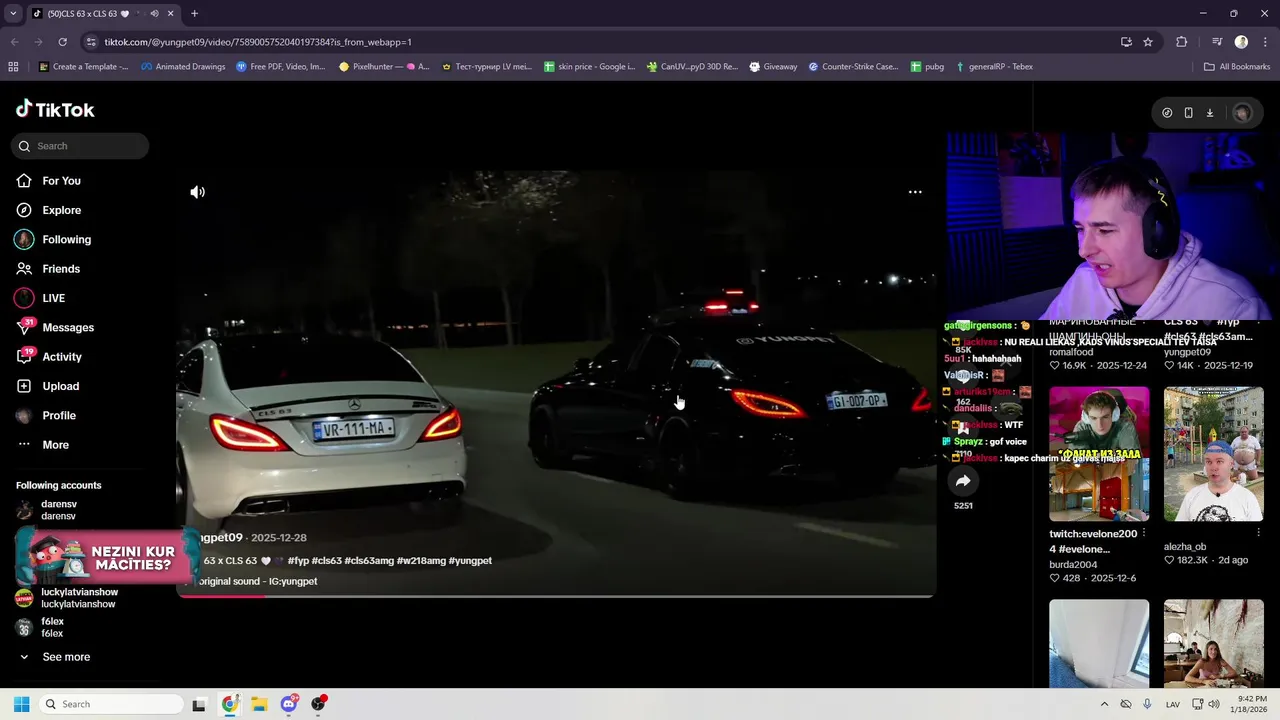This screenshot has height=720, width=1280.
Task: Open Messages in TikTok sidebar
Action: pyautogui.click(x=55, y=327)
